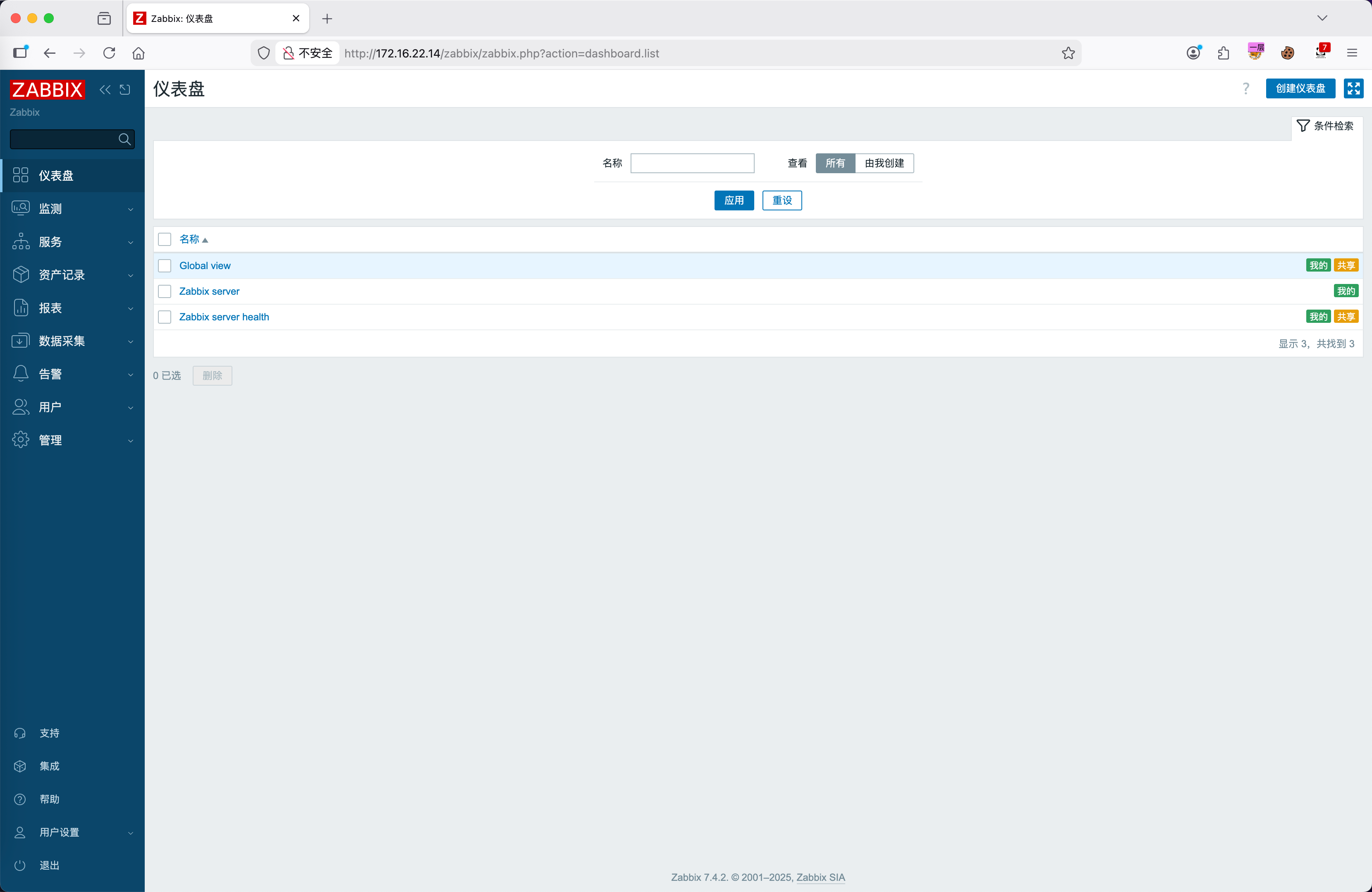Open browser extensions puzzle icon
1372x892 pixels.
pyautogui.click(x=1223, y=53)
